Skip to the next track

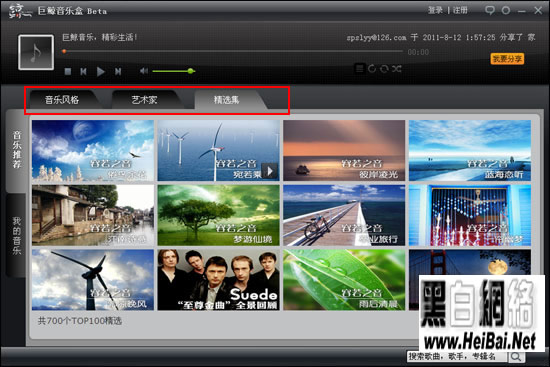point(118,72)
